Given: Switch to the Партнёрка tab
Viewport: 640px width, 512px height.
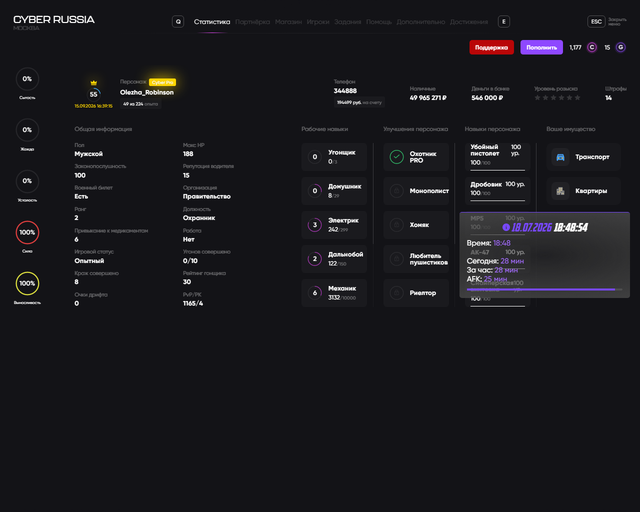Looking at the screenshot, I should [253, 22].
